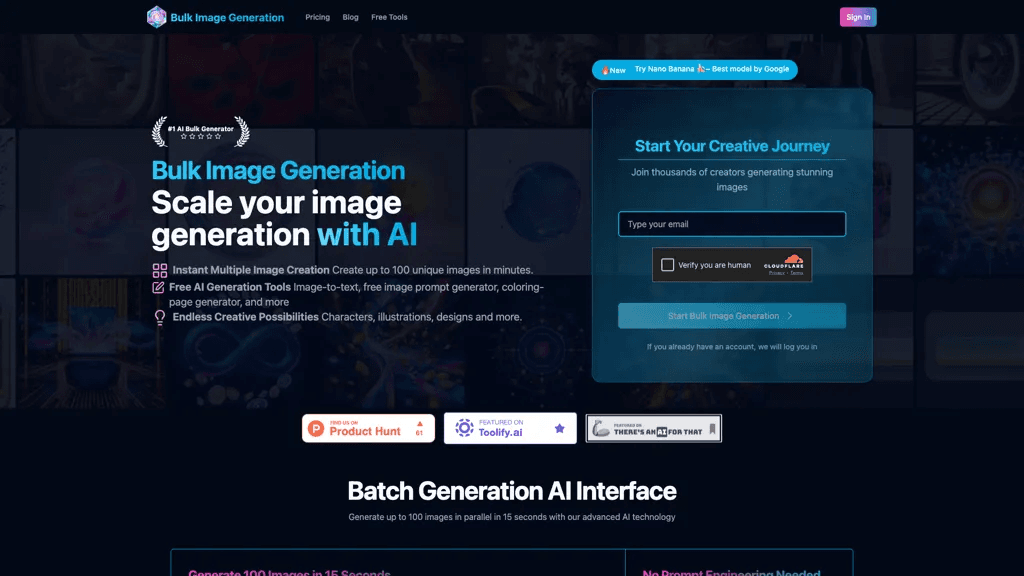Click the star icon on Toolify badge
The image size is (1024, 576).
point(560,428)
